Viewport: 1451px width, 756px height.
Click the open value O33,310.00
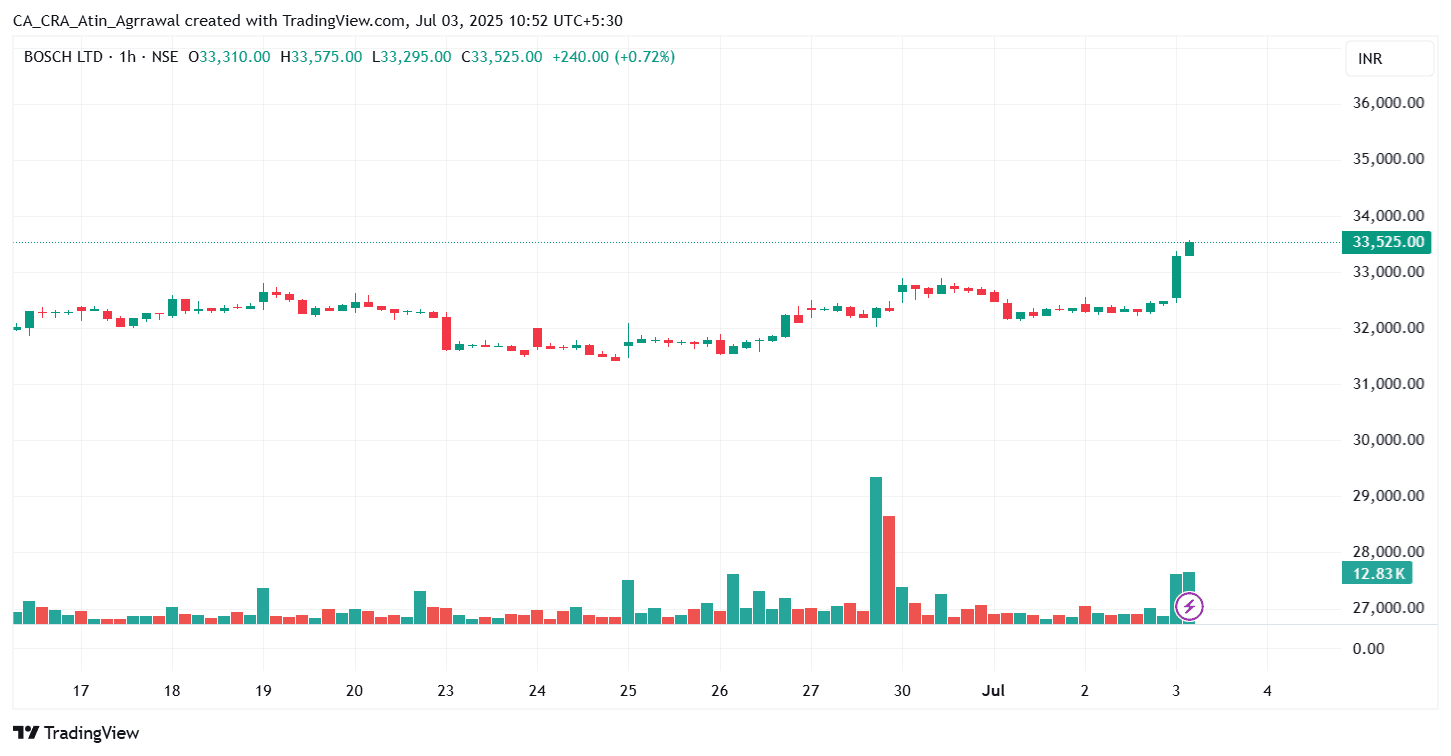click(x=229, y=57)
